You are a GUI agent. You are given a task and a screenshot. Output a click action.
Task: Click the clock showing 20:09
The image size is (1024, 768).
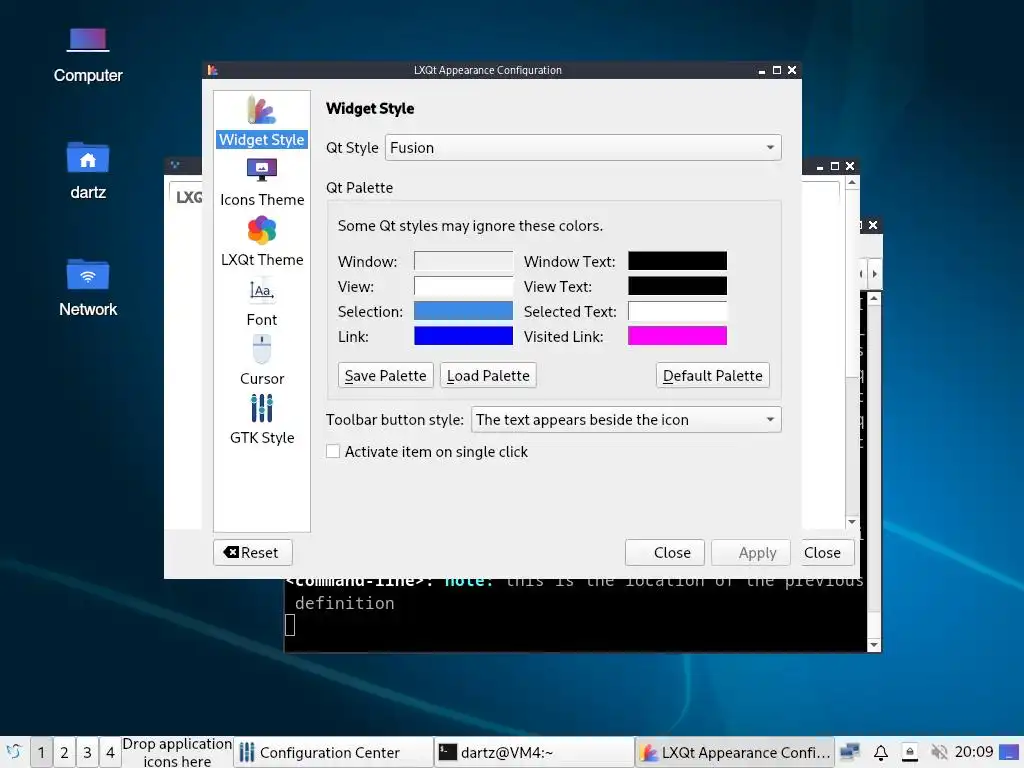[x=974, y=752]
